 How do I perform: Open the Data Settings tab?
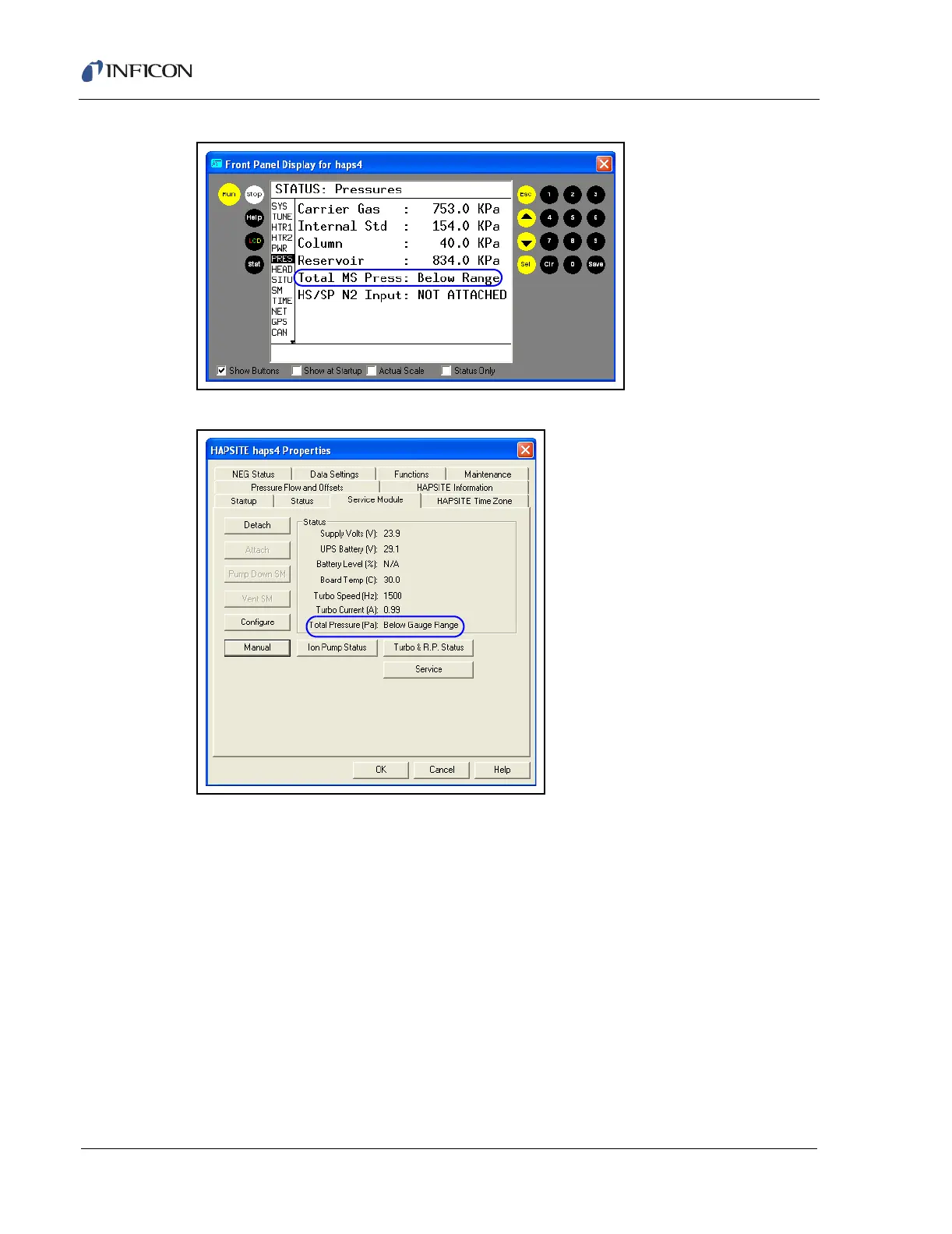(x=334, y=474)
